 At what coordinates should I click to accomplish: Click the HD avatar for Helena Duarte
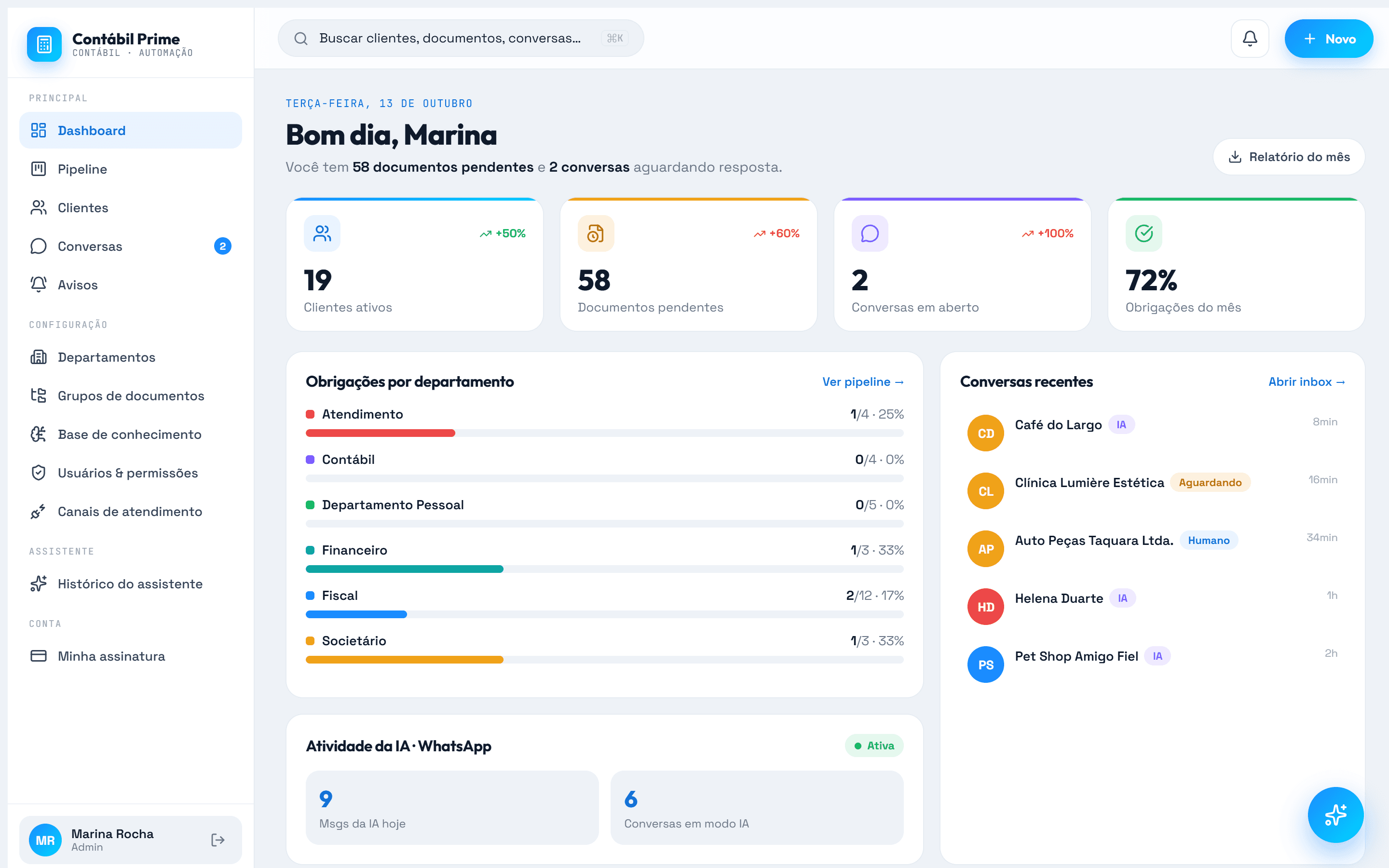[x=985, y=607]
